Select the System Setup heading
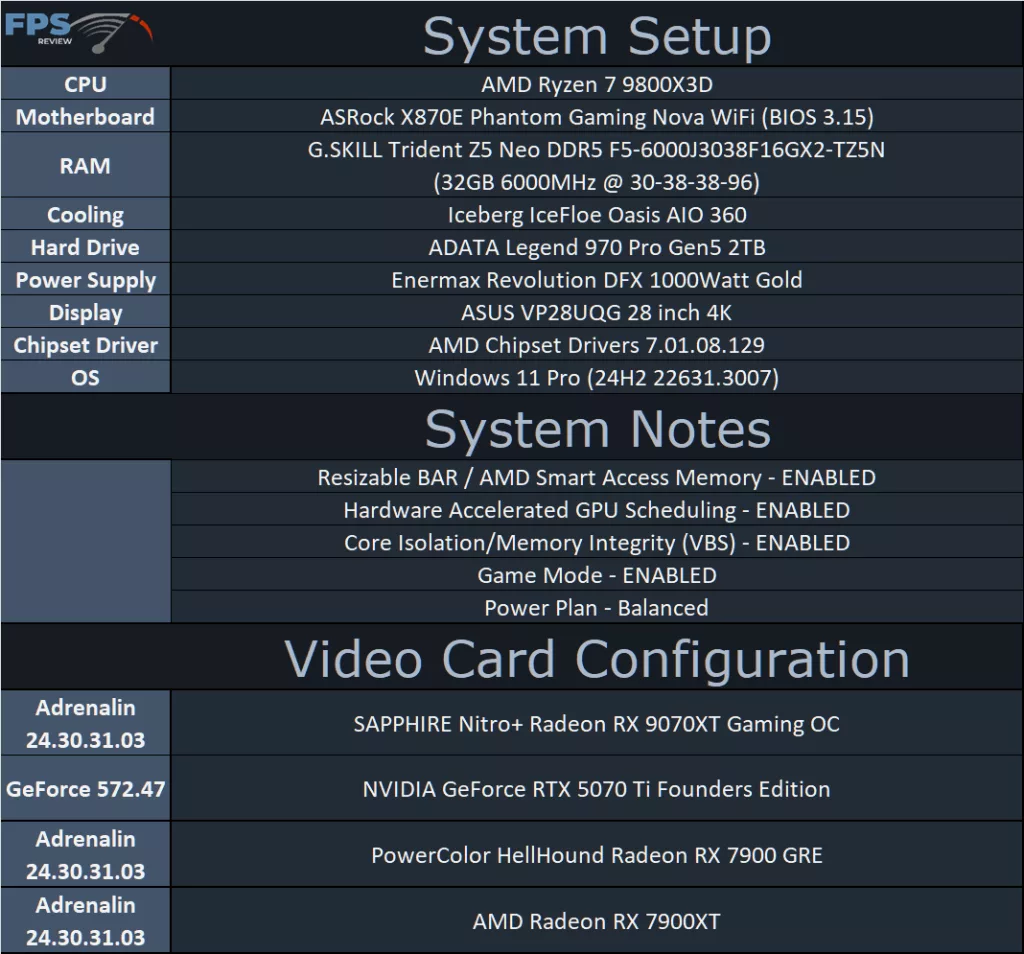Image resolution: width=1024 pixels, height=954 pixels. click(x=597, y=37)
